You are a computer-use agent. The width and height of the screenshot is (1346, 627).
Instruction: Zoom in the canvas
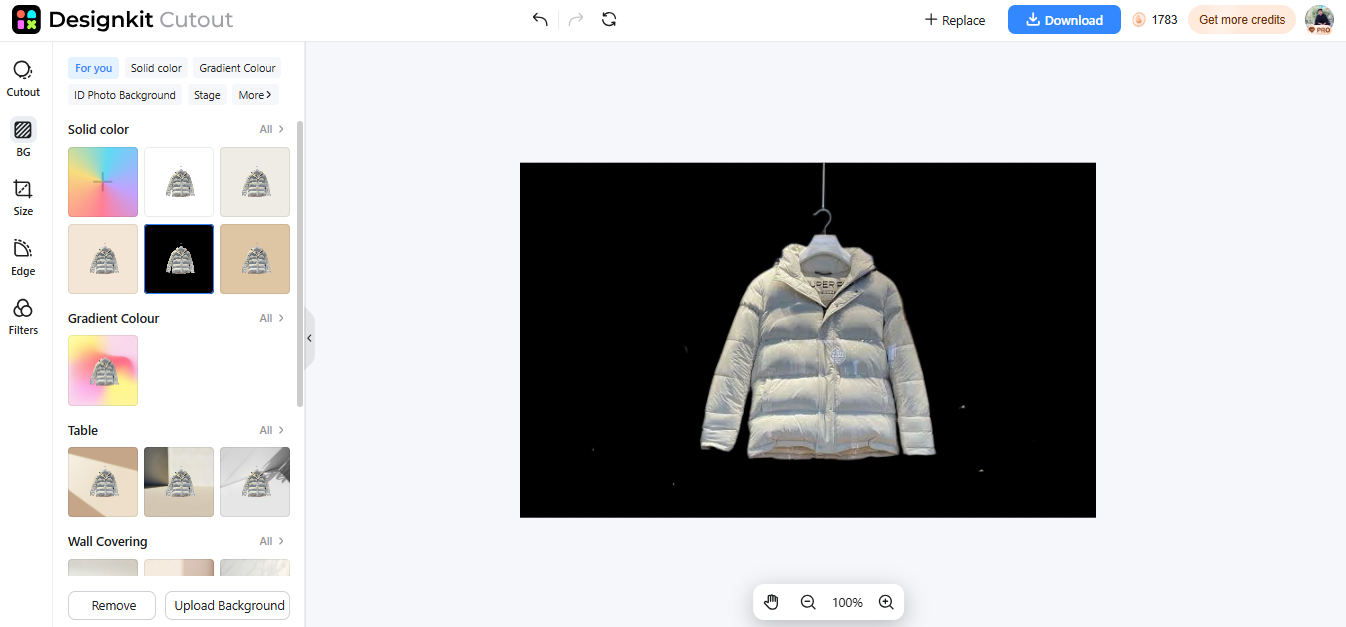[x=886, y=602]
